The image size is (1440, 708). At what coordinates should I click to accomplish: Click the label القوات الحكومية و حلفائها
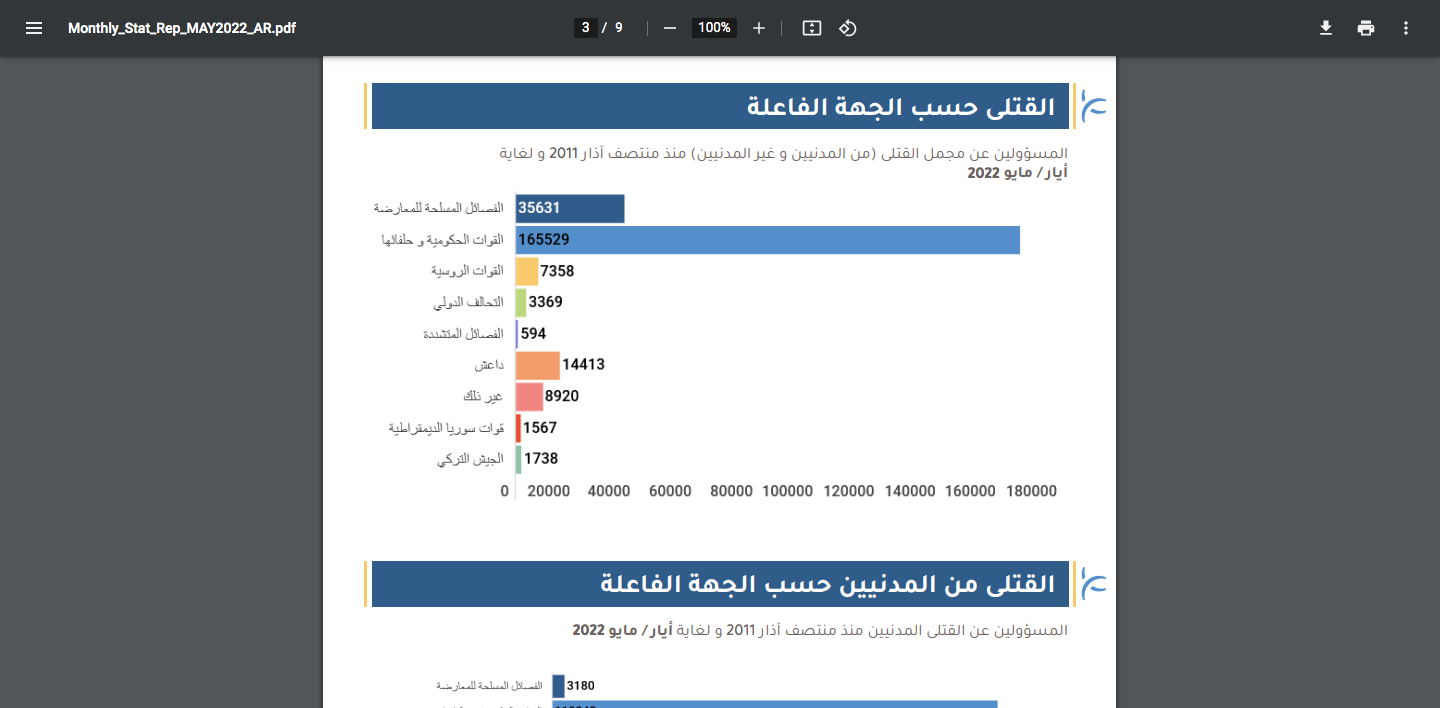pos(443,240)
